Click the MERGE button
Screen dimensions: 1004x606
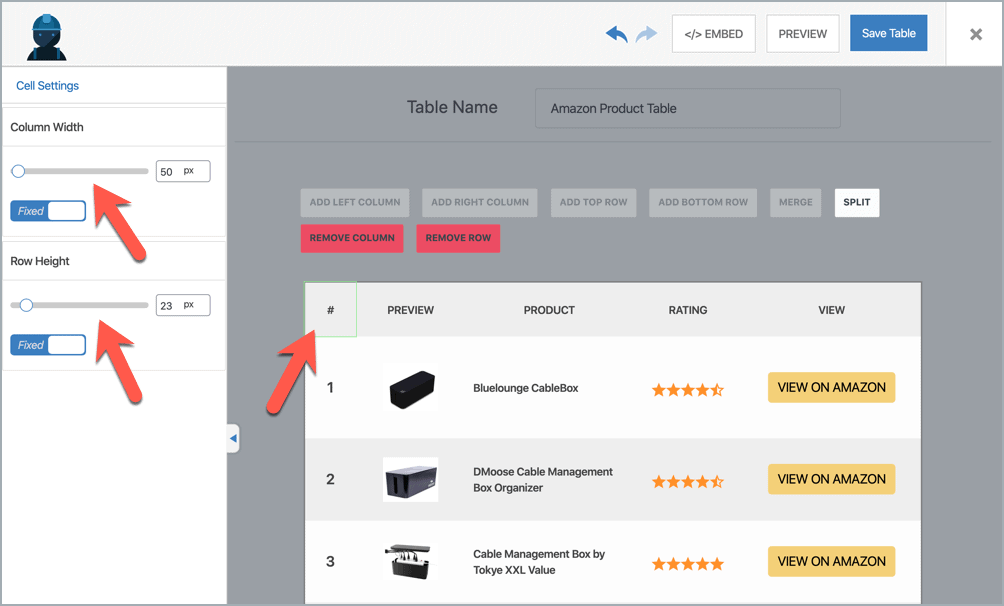(x=795, y=202)
